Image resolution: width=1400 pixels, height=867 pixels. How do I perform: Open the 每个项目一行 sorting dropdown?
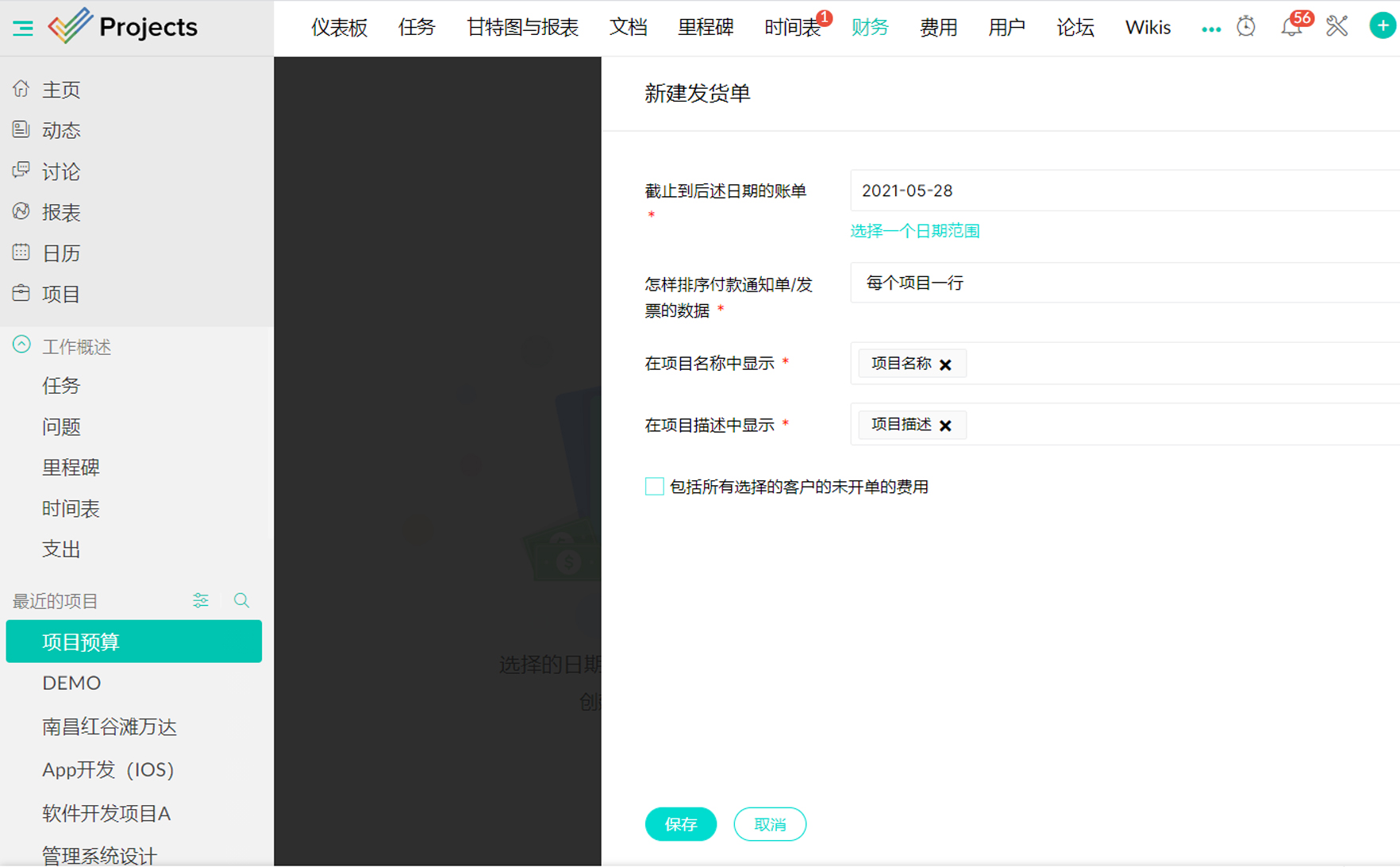pyautogui.click(x=1124, y=283)
